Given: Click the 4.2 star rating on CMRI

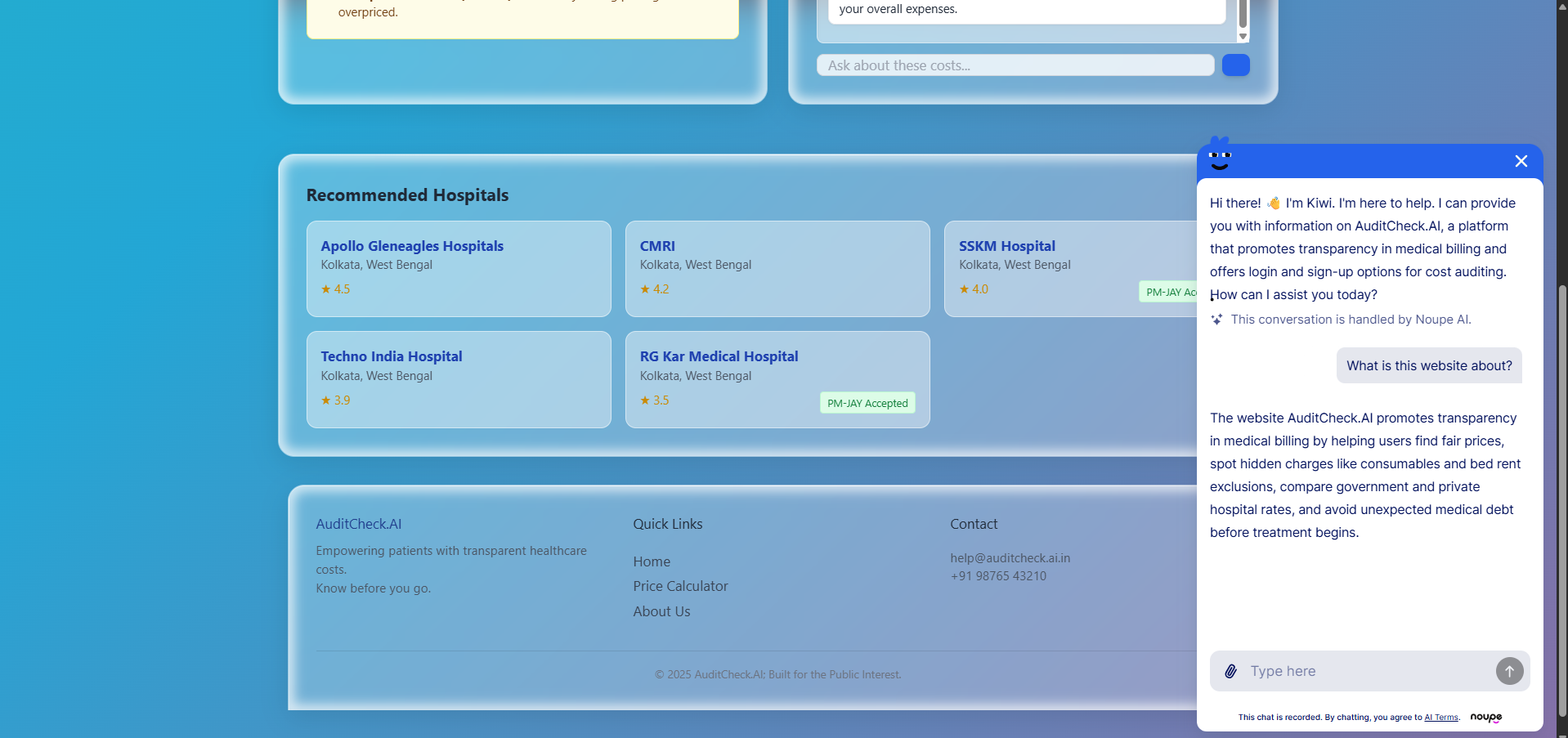Looking at the screenshot, I should 654,289.
